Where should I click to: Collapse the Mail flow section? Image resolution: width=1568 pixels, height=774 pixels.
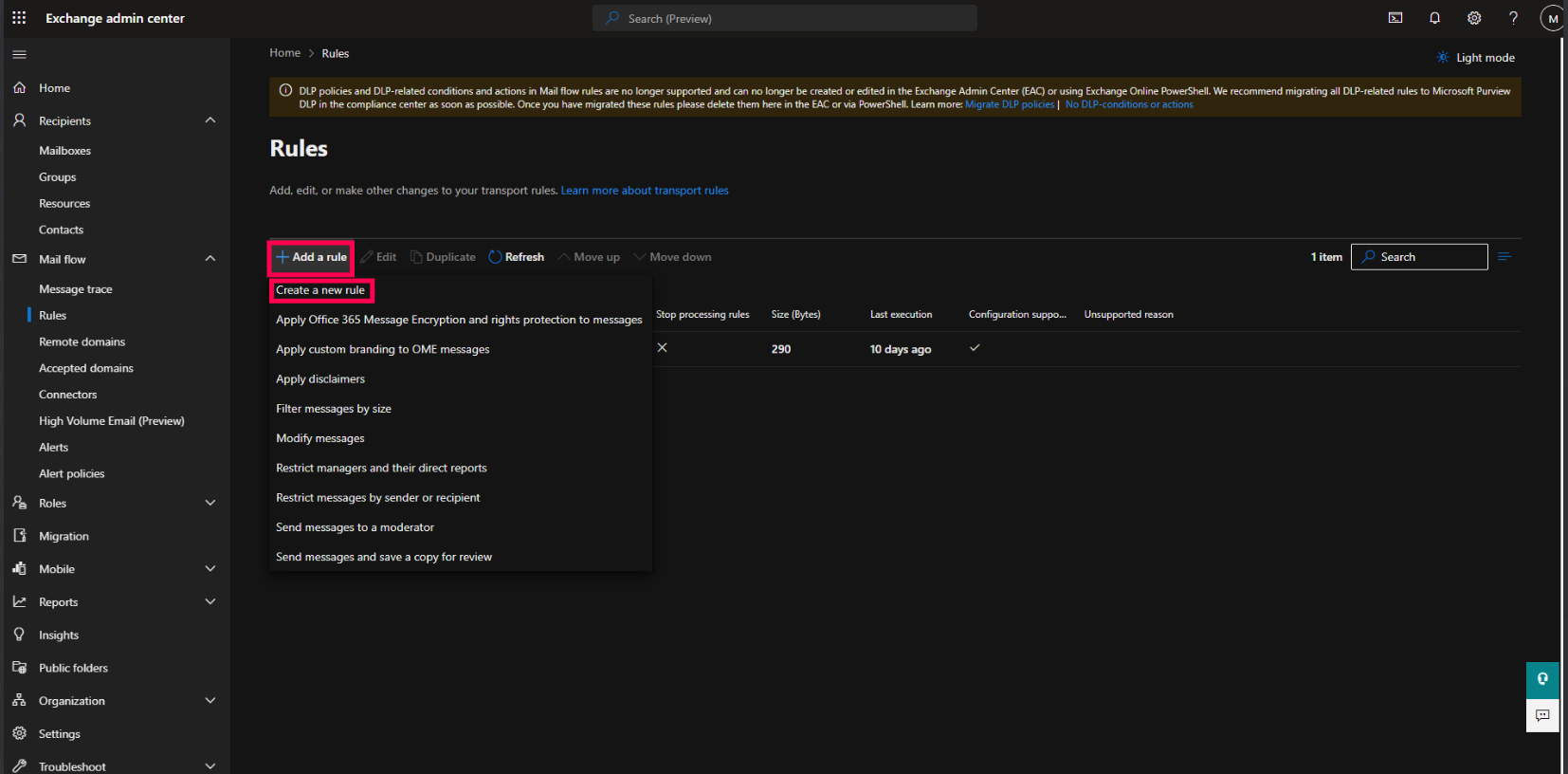pos(210,259)
